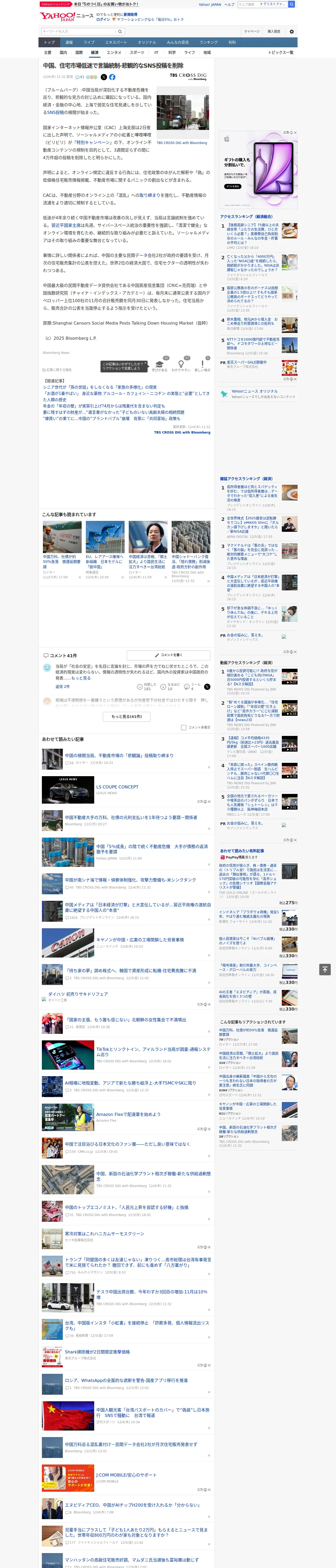Open the ライブ tab in the main navigation bar

(x=89, y=43)
